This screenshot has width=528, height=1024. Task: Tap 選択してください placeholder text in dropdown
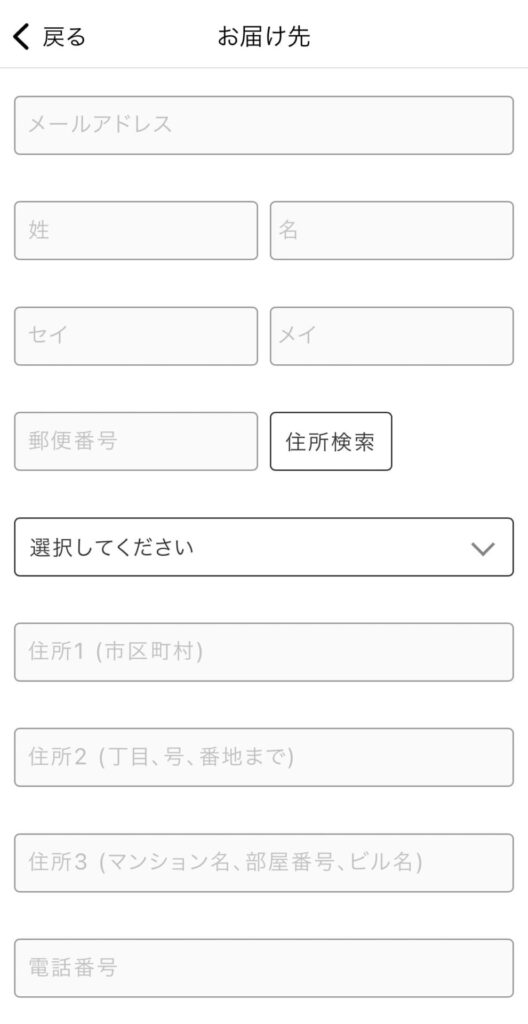click(x=111, y=547)
